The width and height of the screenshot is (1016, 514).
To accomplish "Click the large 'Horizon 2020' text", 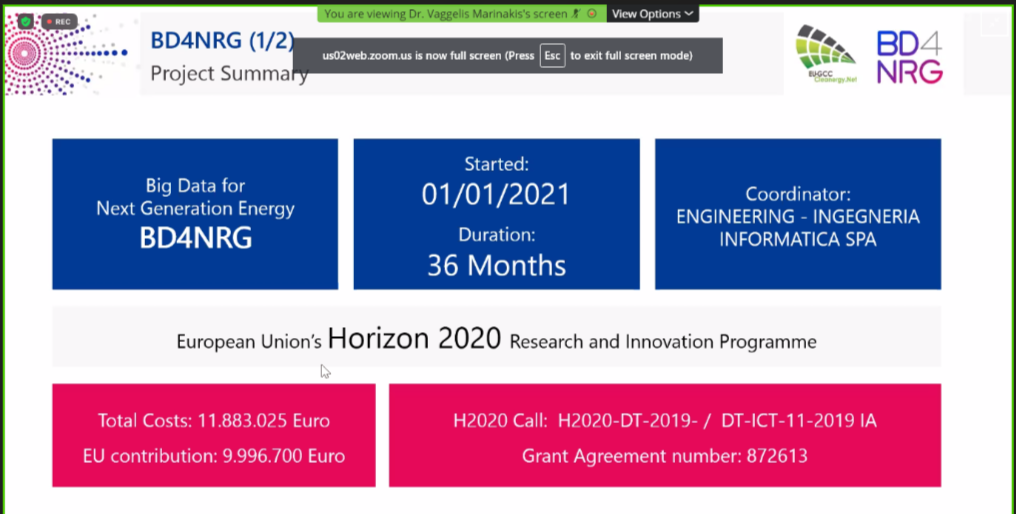I will tap(415, 338).
